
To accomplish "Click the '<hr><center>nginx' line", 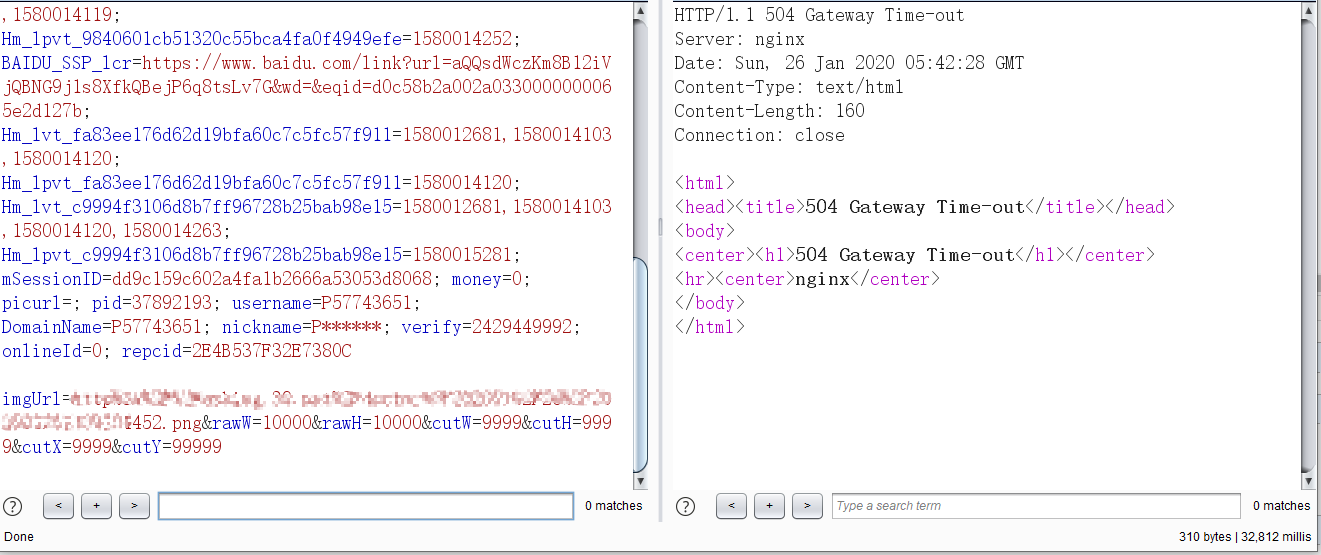I will [x=807, y=279].
